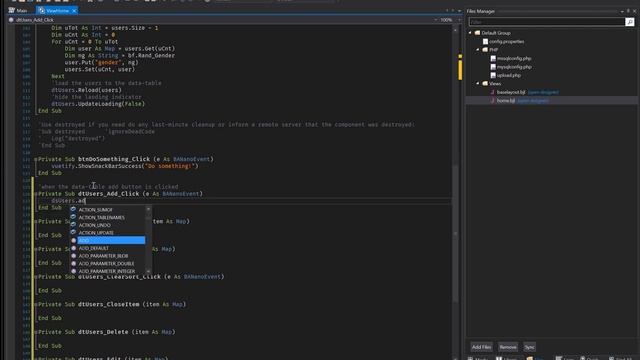640x360 pixels.
Task: Pick ACTION_TABLENAMES from the autocomplete list
Action: click(x=102, y=218)
